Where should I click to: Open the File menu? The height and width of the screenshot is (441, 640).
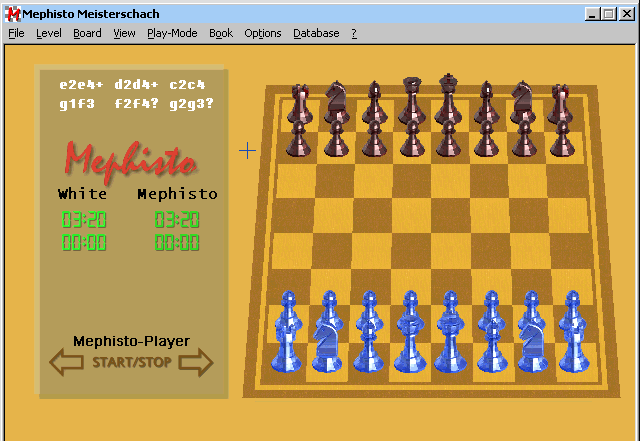(16, 33)
